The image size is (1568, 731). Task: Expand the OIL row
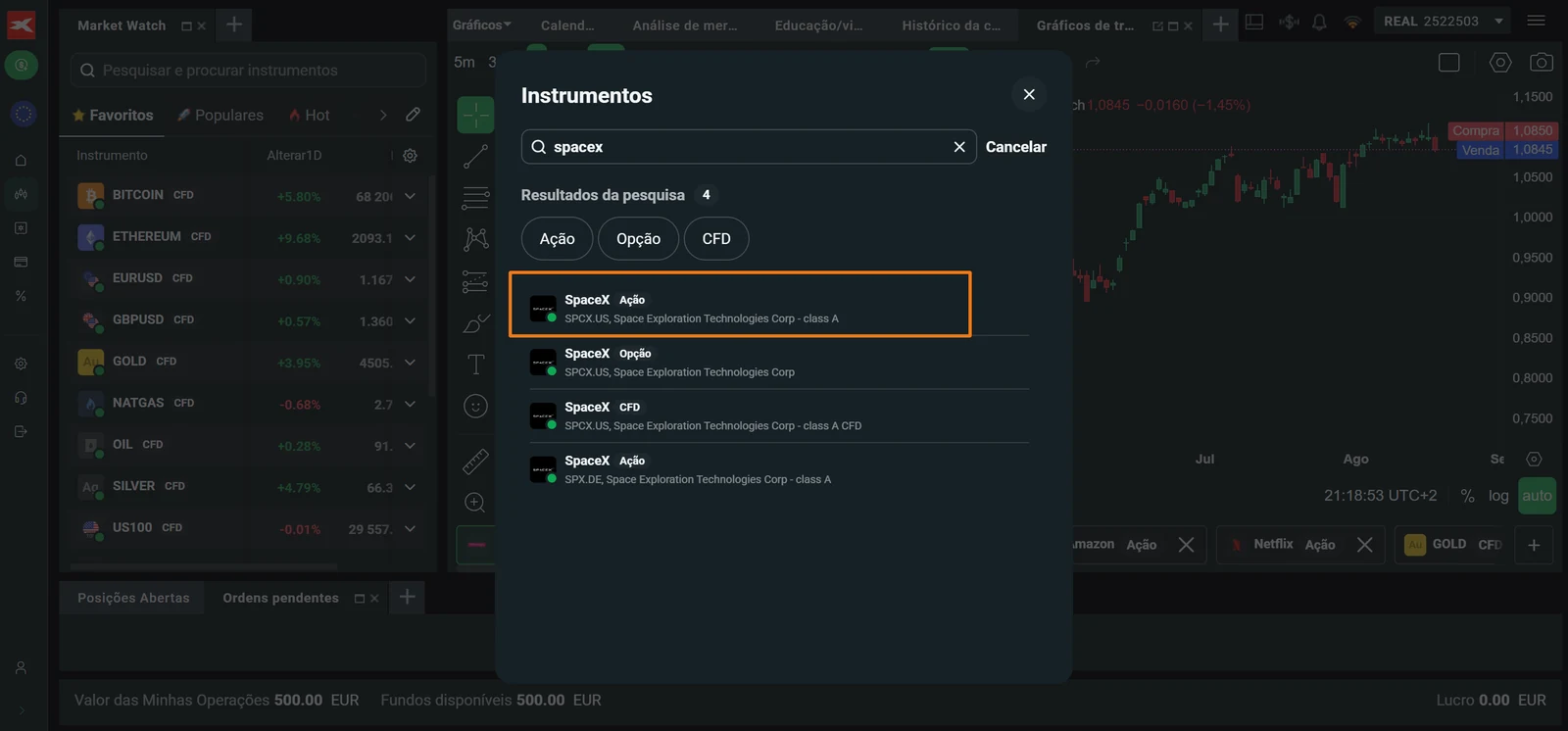click(x=410, y=446)
